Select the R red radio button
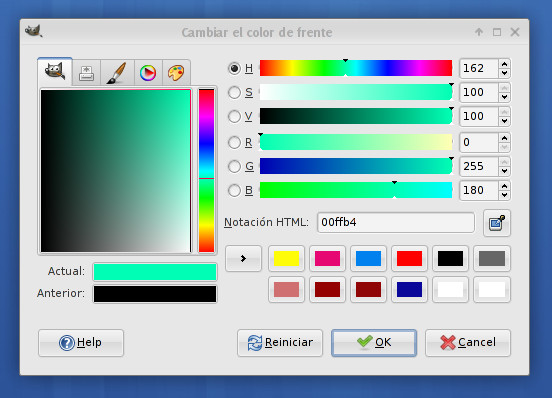Screen dimensions: 552x398 click(234, 143)
